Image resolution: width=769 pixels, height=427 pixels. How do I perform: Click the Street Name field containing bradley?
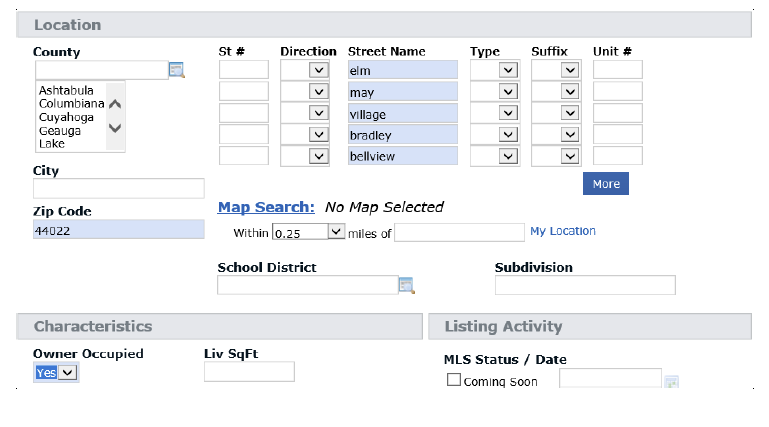[x=403, y=135]
